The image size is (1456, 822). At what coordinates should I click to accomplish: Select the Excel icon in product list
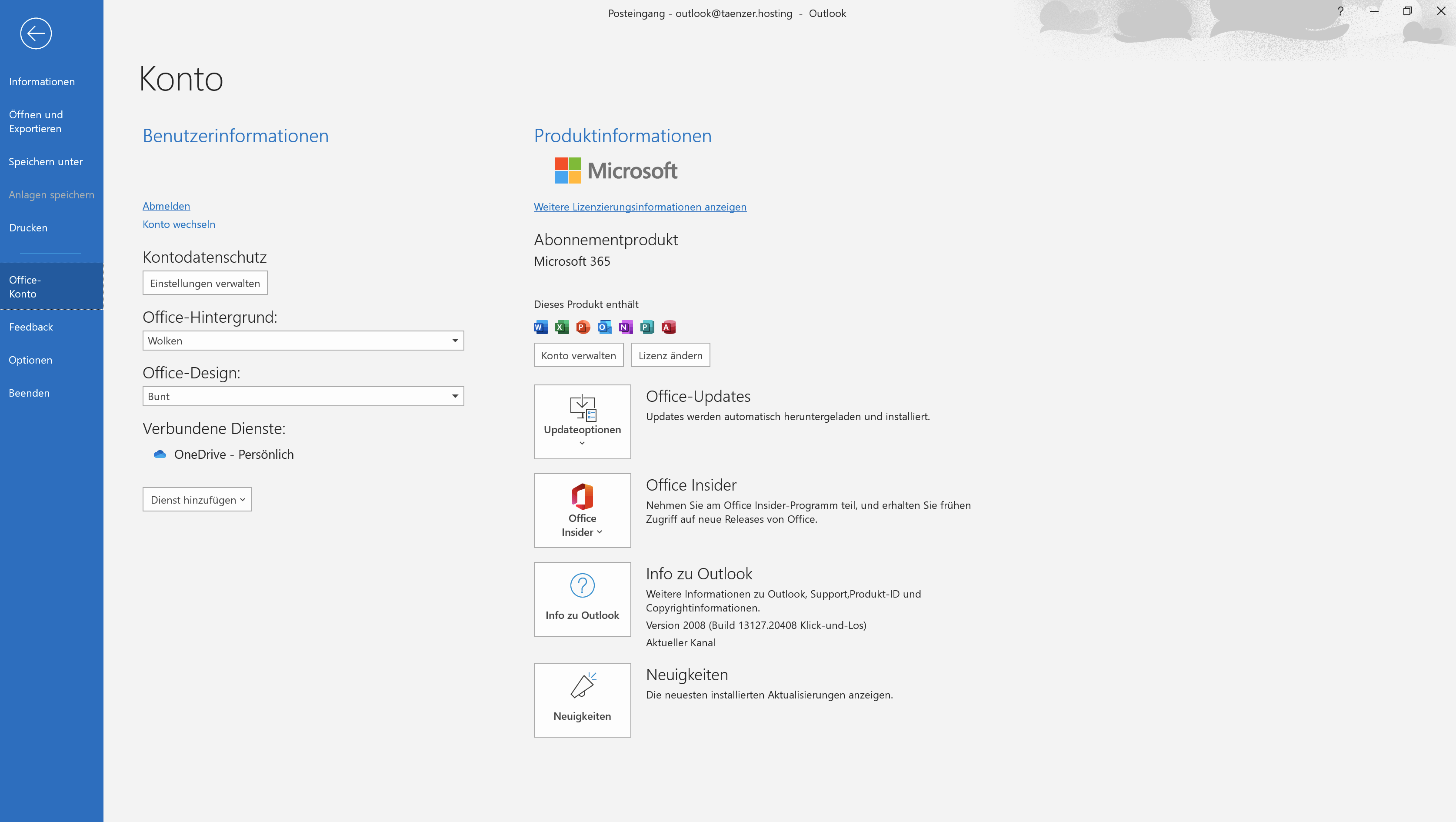point(561,327)
